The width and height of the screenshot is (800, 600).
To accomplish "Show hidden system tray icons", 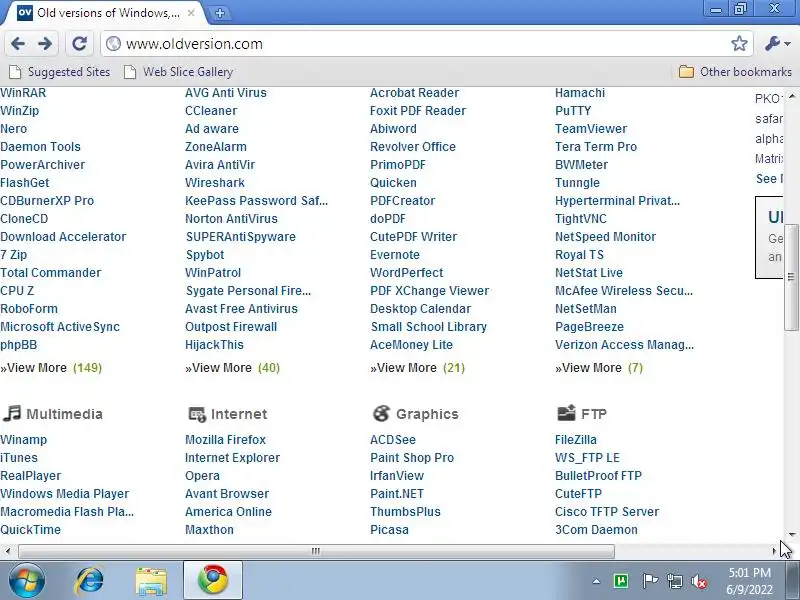I will pos(596,581).
